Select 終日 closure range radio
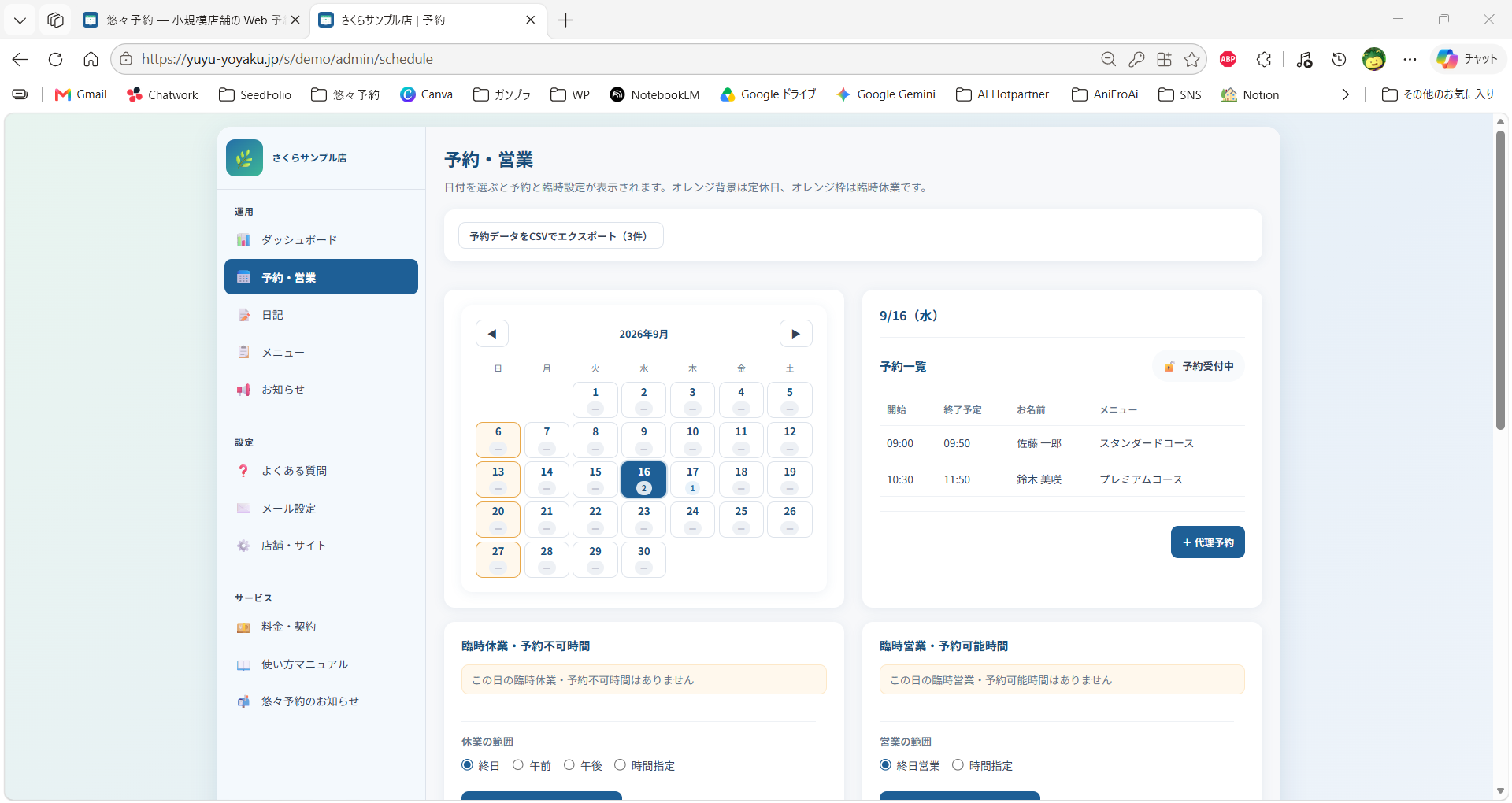 point(467,765)
